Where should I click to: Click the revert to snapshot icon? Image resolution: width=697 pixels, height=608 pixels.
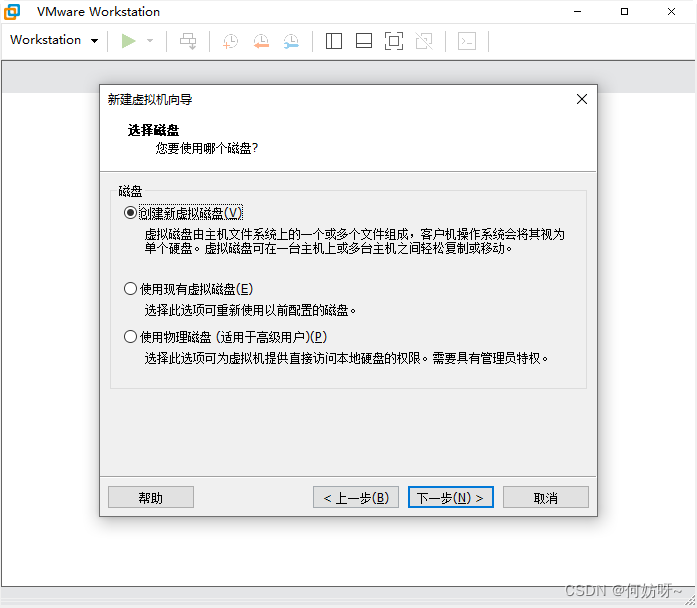pos(261,41)
